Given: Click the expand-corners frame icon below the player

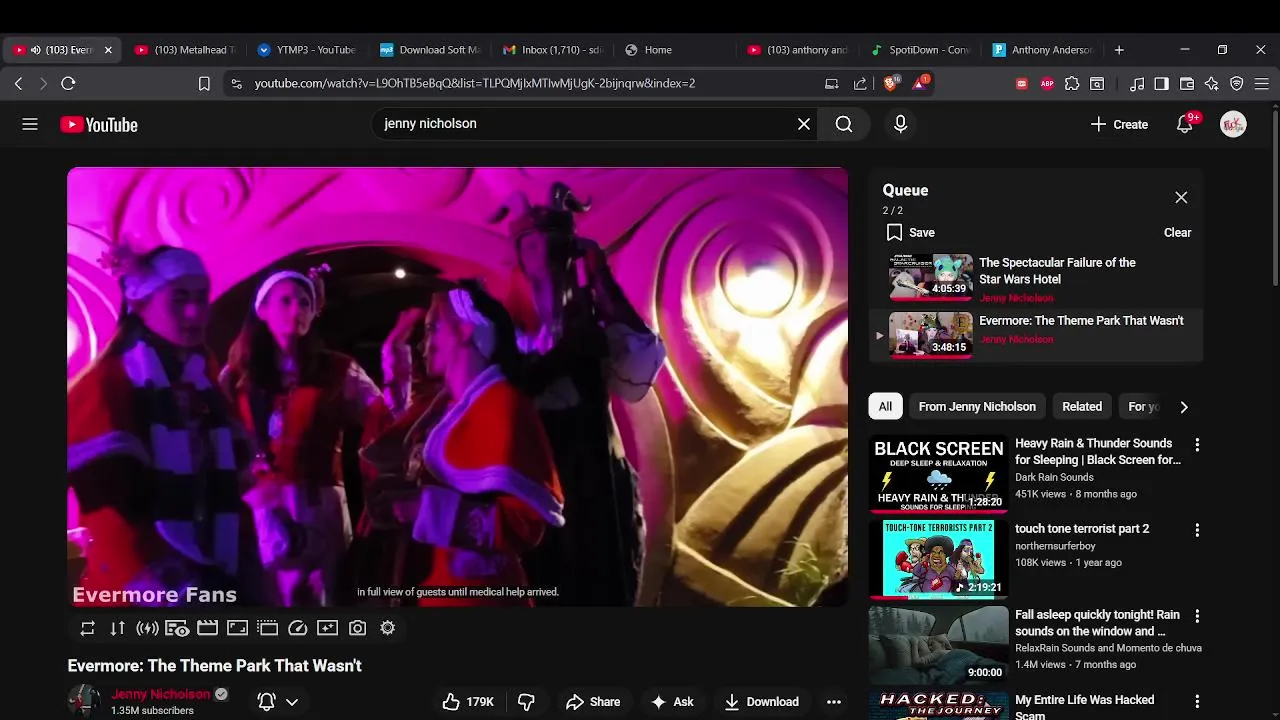Looking at the screenshot, I should pos(237,628).
